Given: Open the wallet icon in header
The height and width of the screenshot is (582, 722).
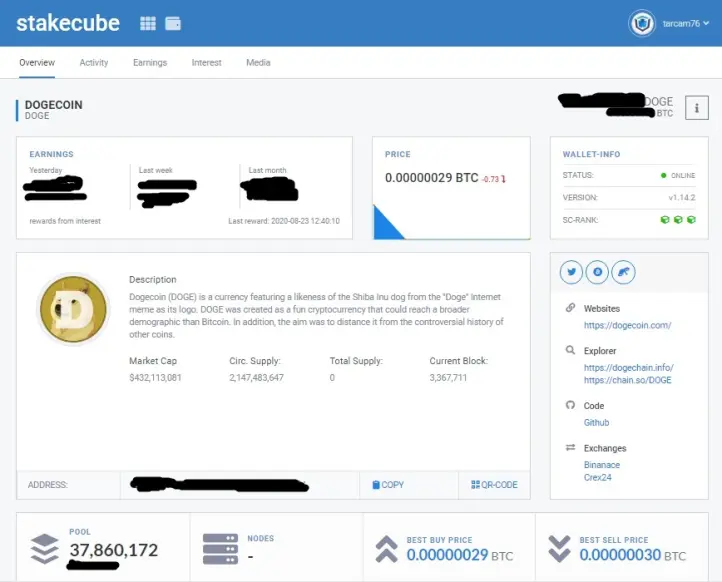Looking at the screenshot, I should (173, 23).
